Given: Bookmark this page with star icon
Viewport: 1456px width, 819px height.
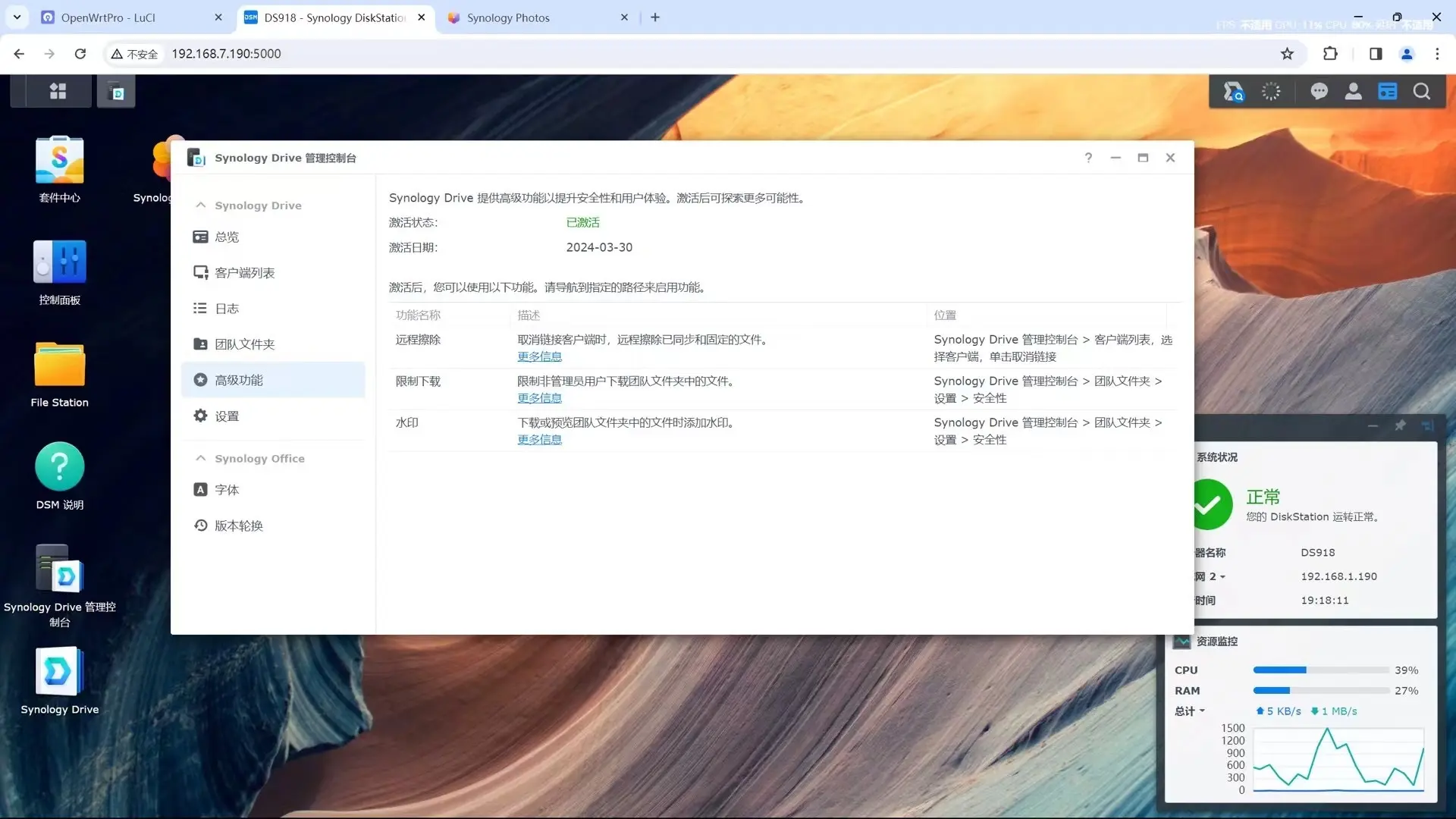Looking at the screenshot, I should pos(1287,54).
